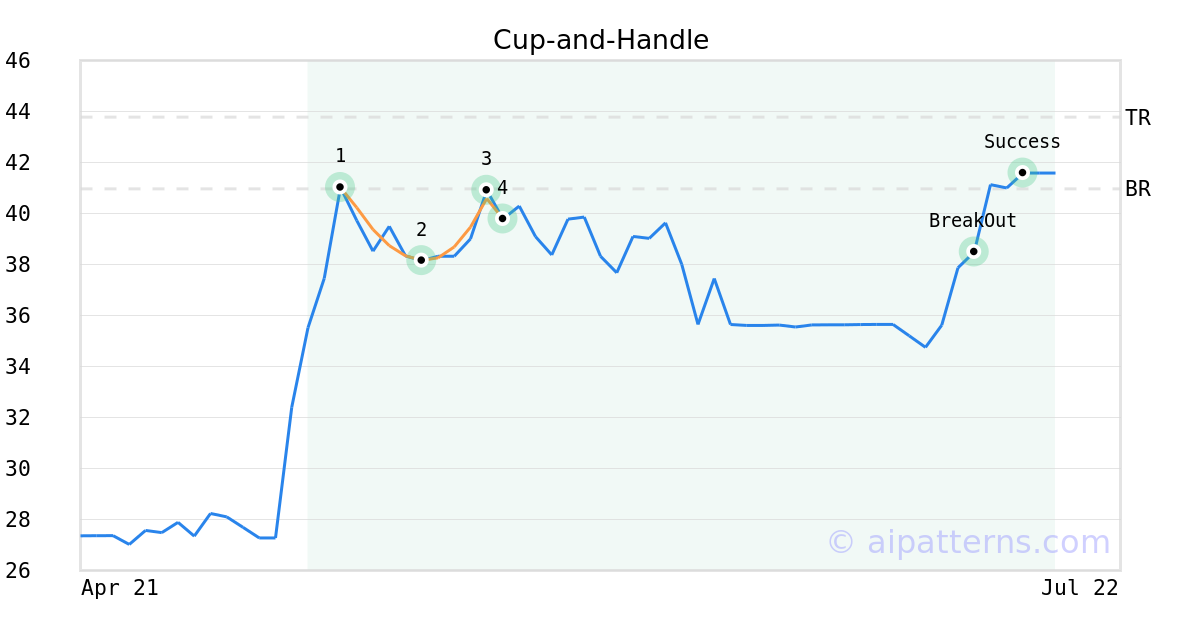The height and width of the screenshot is (630, 1200).
Task: Click the Jul 22 end date label
Action: [x=1079, y=588]
